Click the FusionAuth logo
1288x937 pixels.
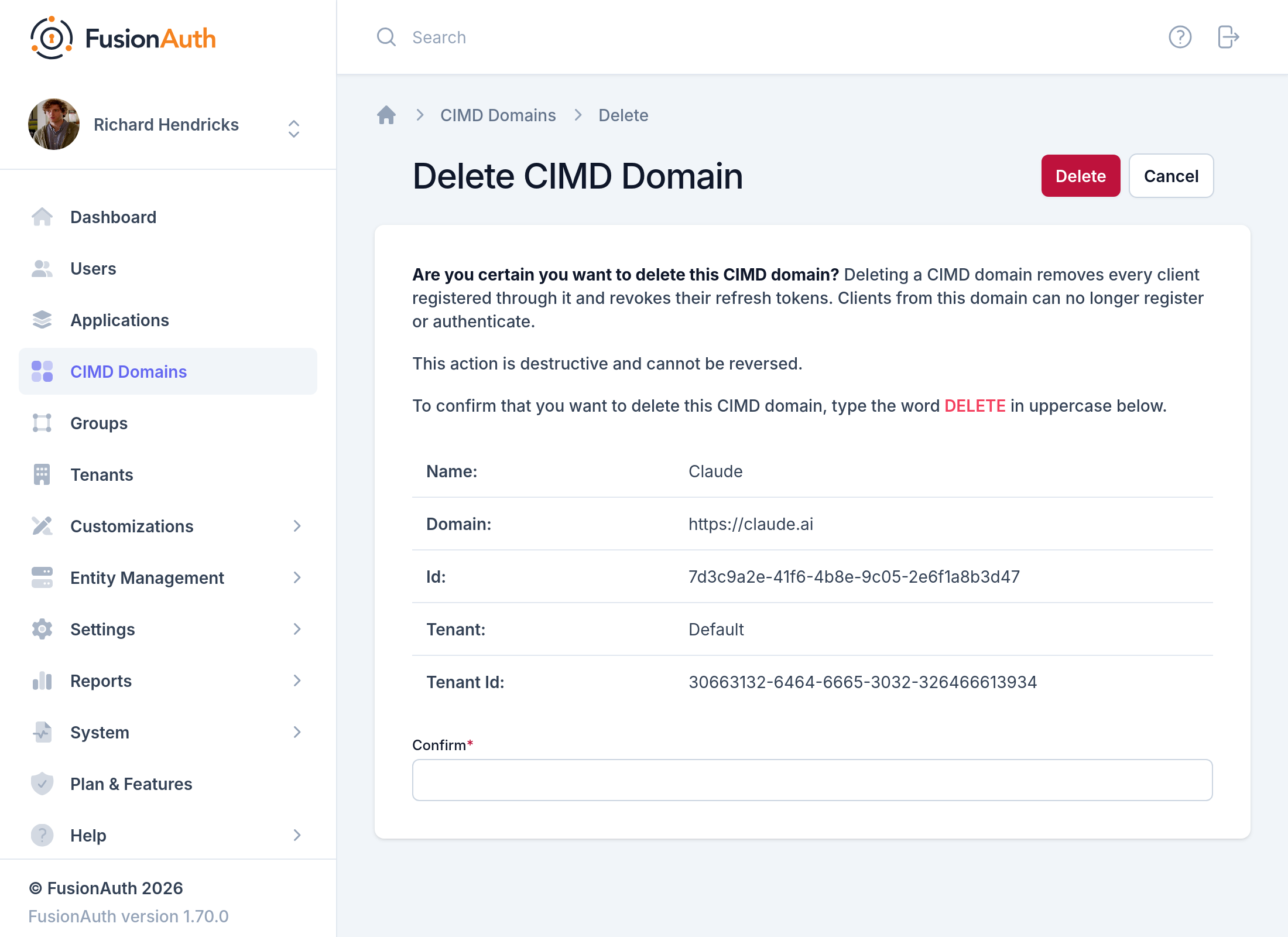(x=123, y=38)
